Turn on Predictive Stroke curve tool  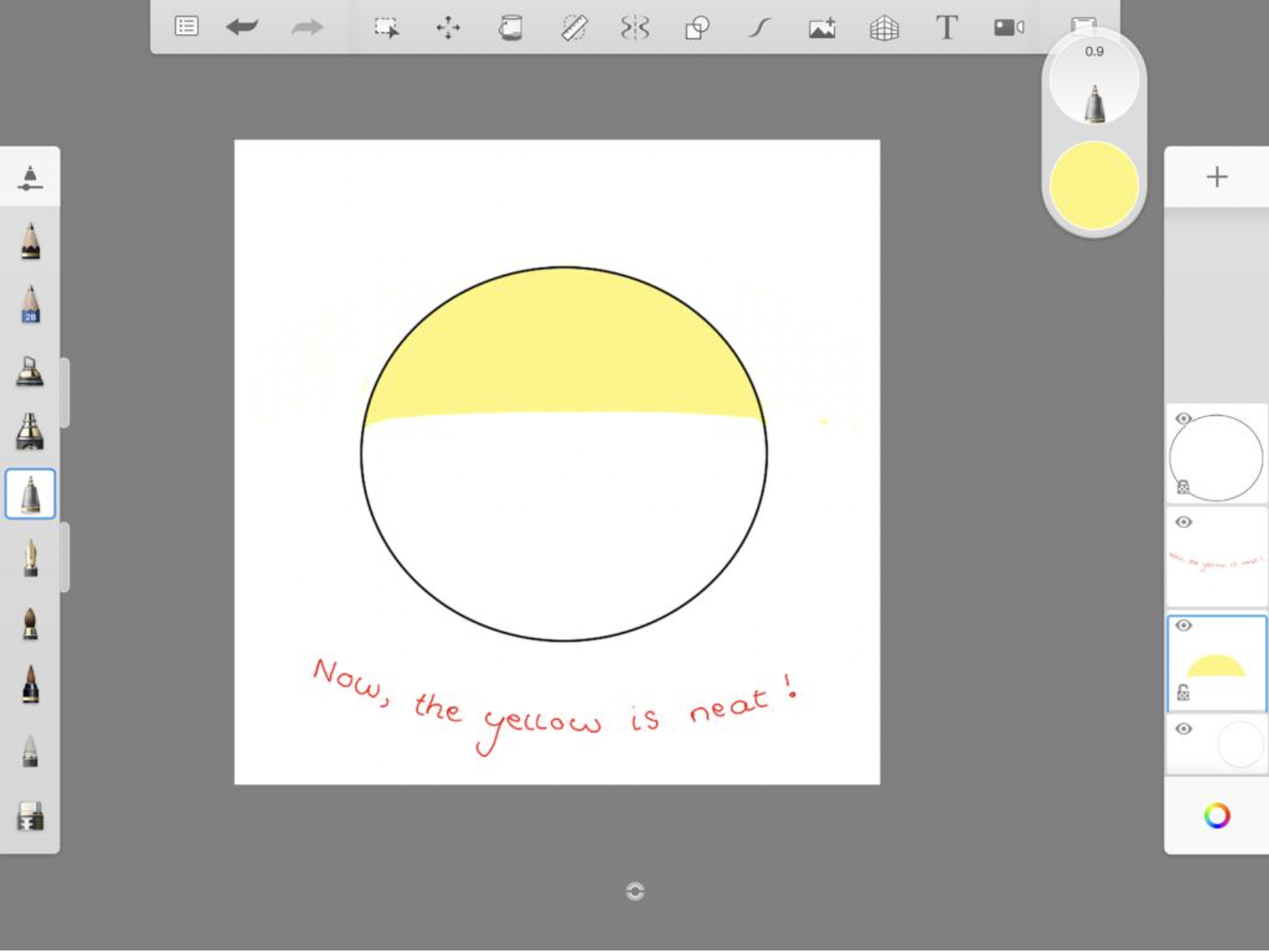tap(759, 28)
